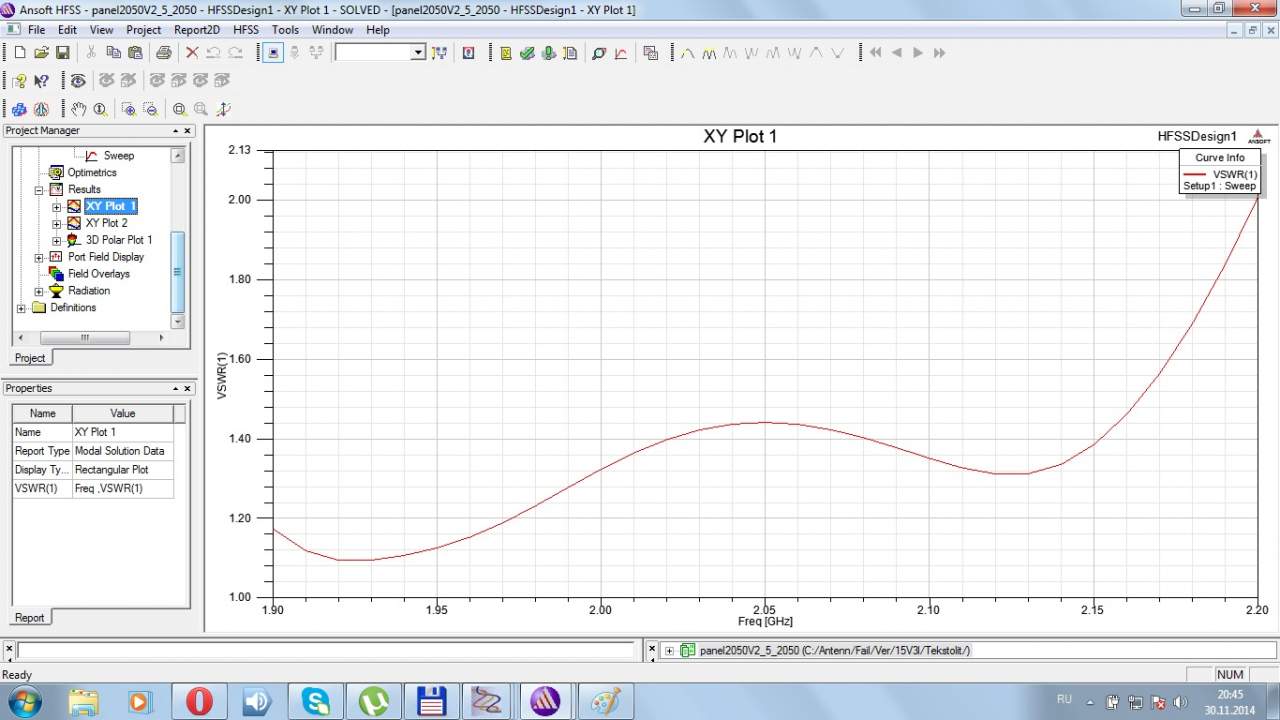
Task: Open the empty toolbar combo box dropdown
Action: (x=418, y=53)
